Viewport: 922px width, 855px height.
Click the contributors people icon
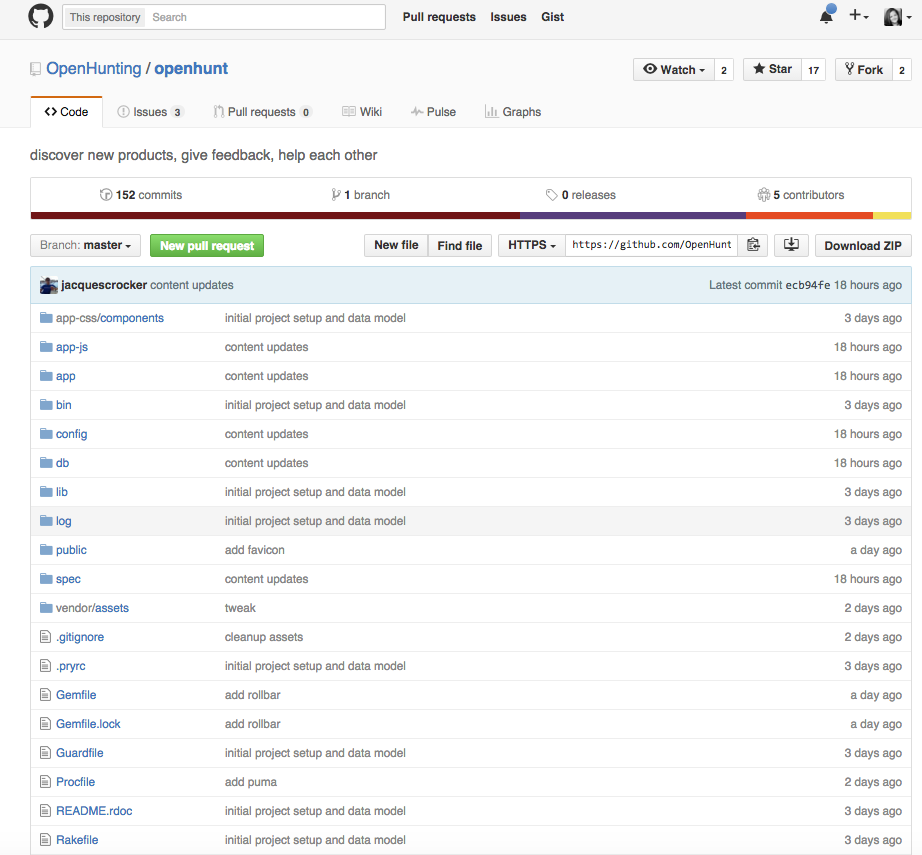[x=763, y=195]
